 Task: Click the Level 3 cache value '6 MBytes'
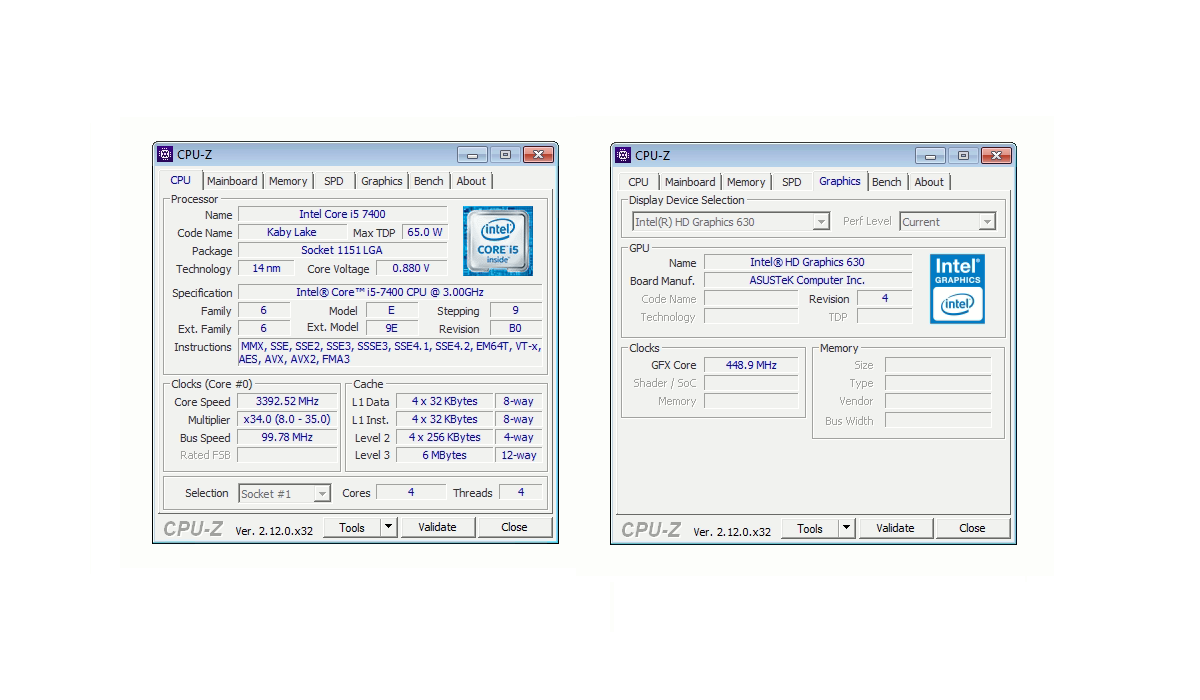coord(444,455)
